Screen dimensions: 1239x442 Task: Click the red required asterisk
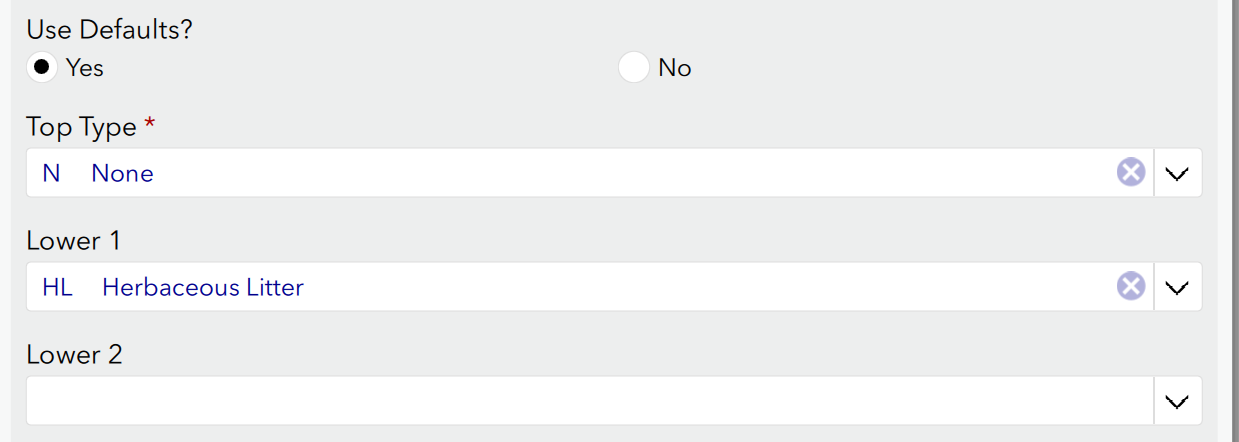(x=150, y=125)
